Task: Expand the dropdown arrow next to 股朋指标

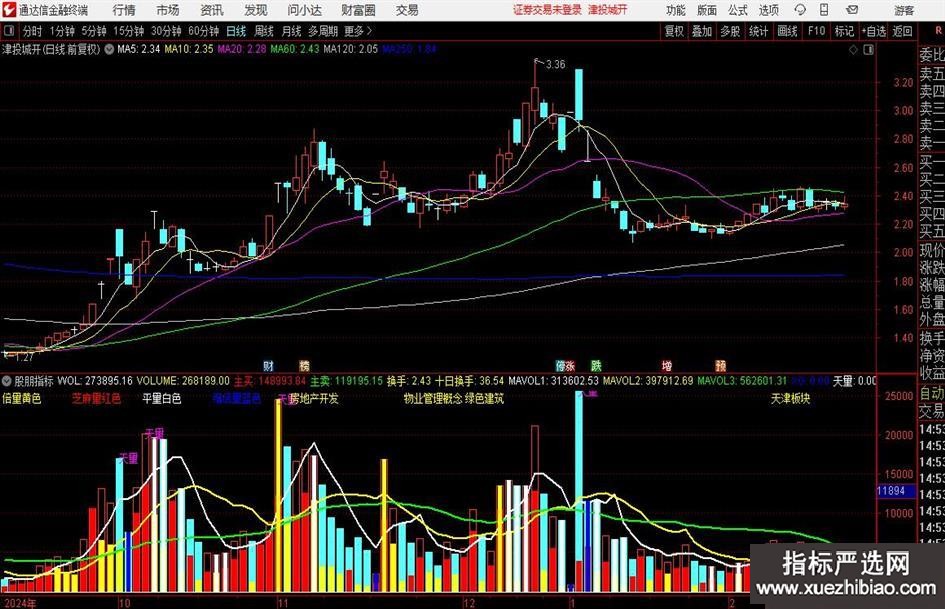Action: 7,381
